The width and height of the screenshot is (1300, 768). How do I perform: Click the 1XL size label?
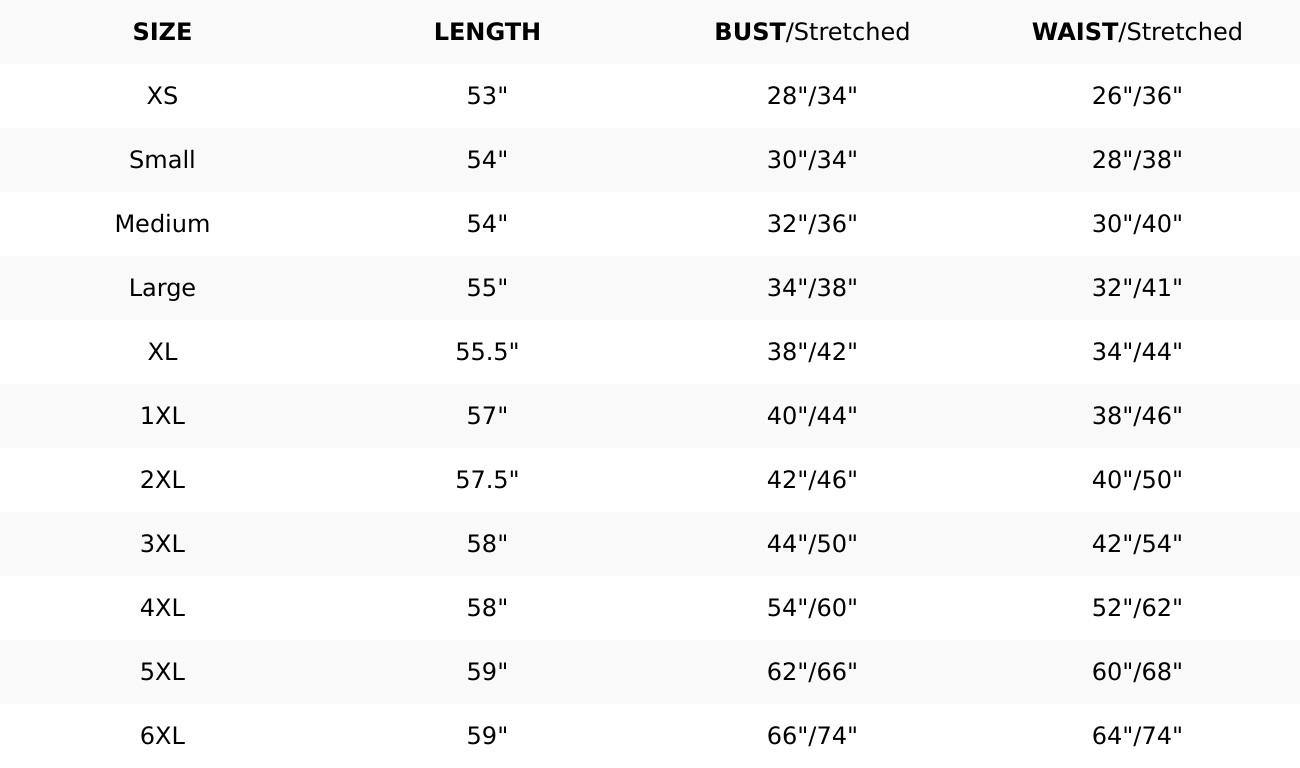(162, 416)
